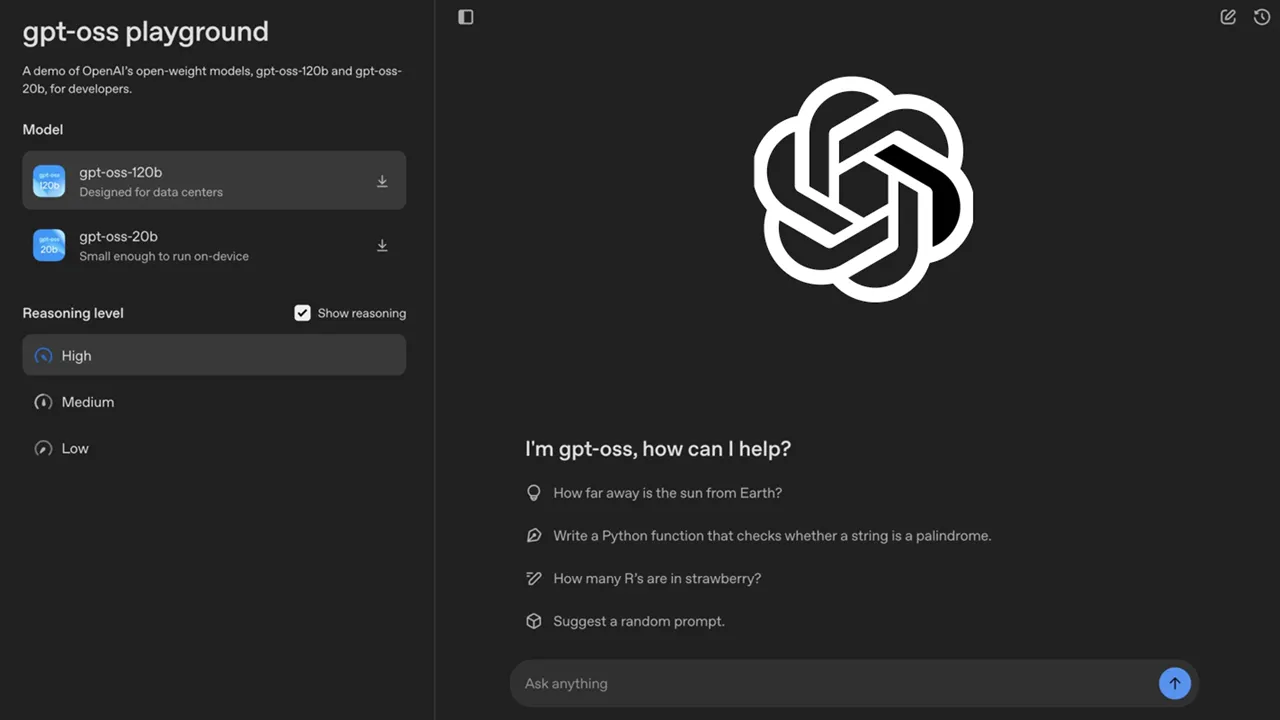Click the pencil icon beside the strawberry question
This screenshot has width=1280, height=720.
coord(534,578)
